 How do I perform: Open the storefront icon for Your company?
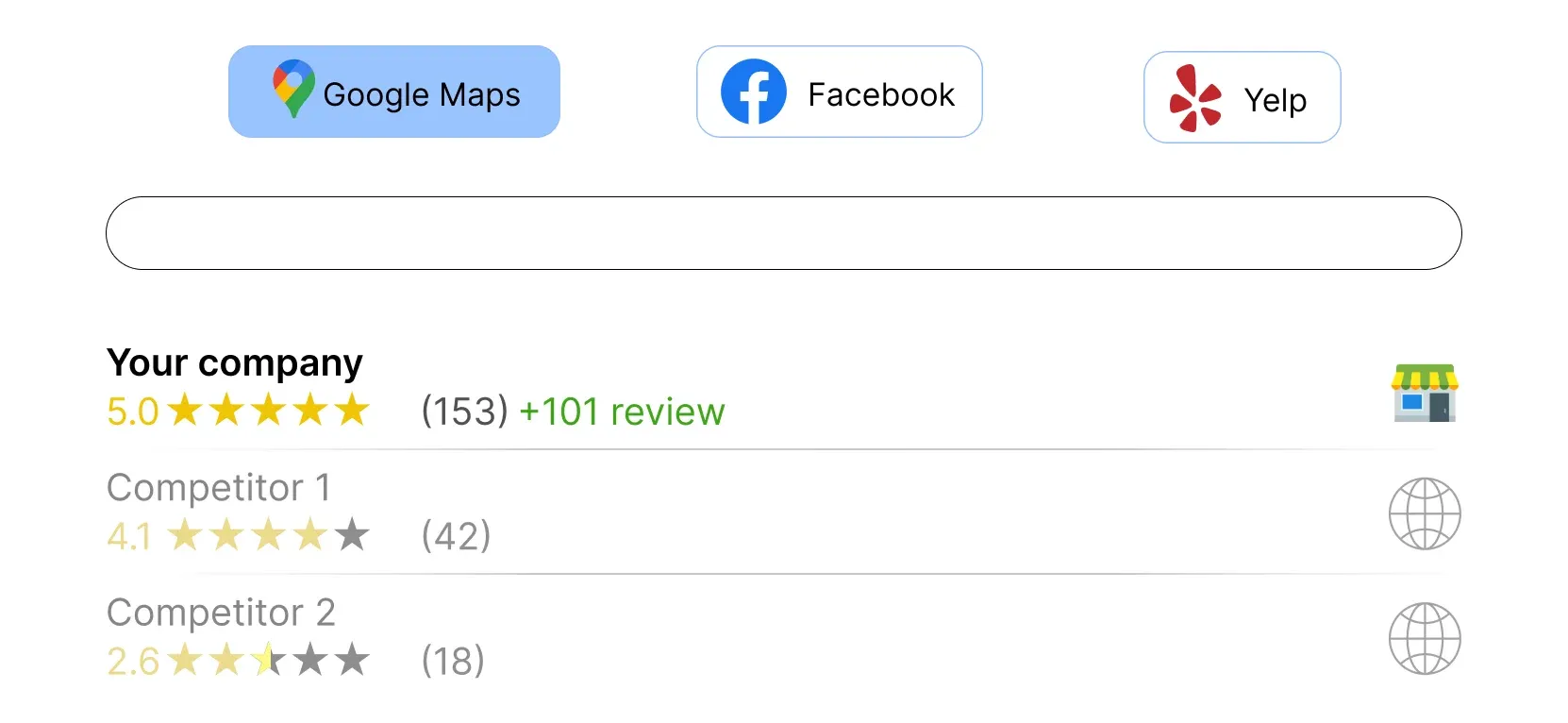pyautogui.click(x=1425, y=394)
